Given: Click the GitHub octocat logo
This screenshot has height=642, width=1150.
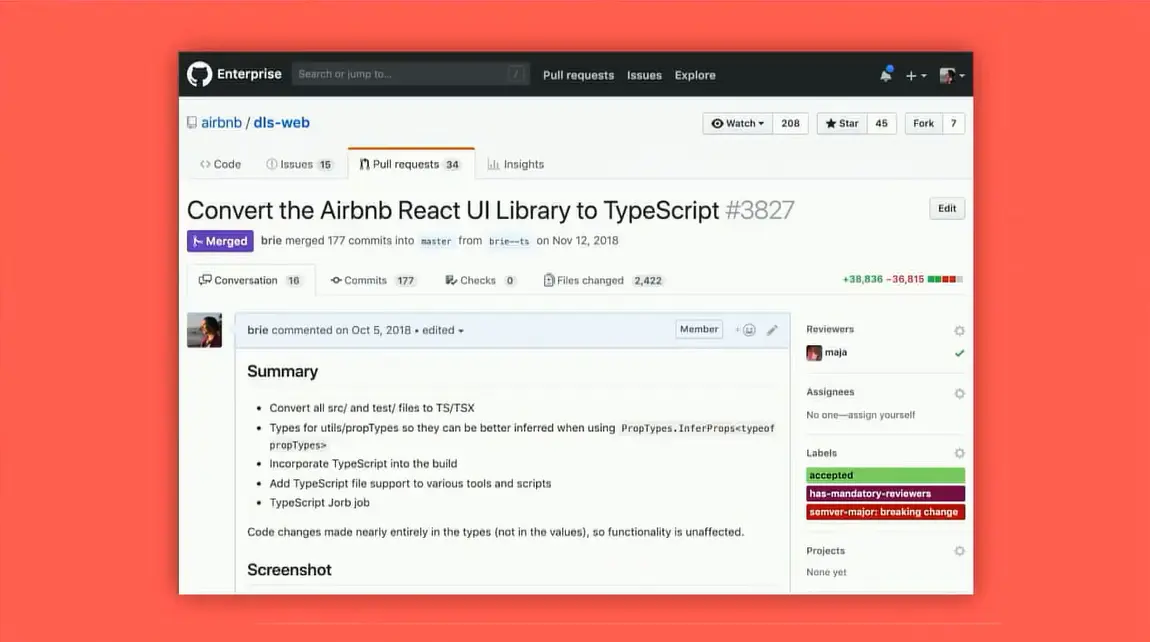Looking at the screenshot, I should [199, 74].
